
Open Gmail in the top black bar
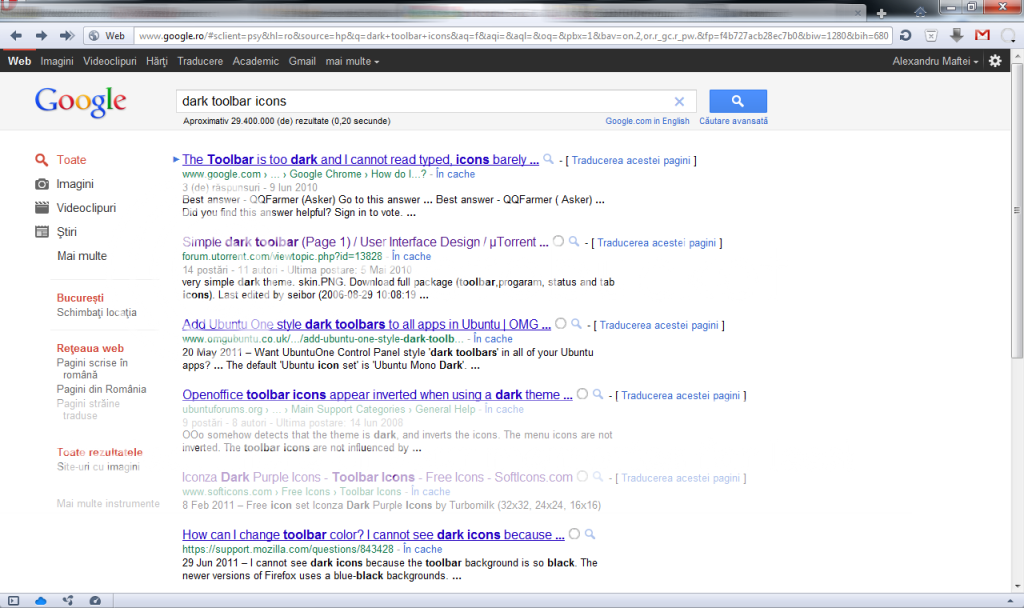302,61
